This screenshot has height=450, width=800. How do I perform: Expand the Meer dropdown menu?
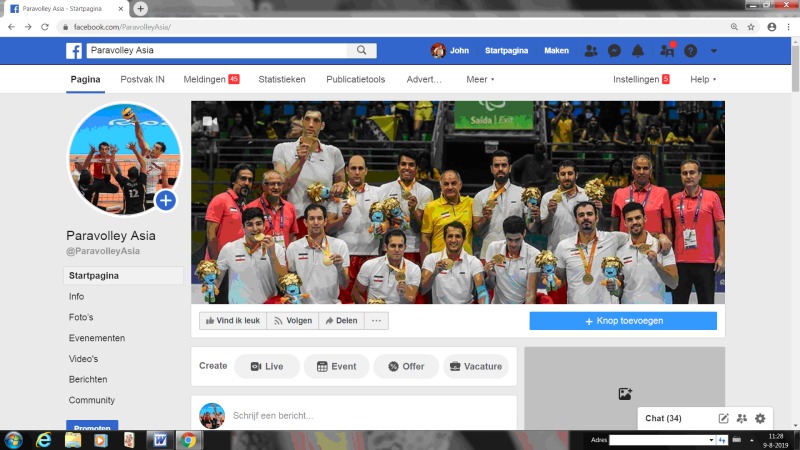[480, 79]
